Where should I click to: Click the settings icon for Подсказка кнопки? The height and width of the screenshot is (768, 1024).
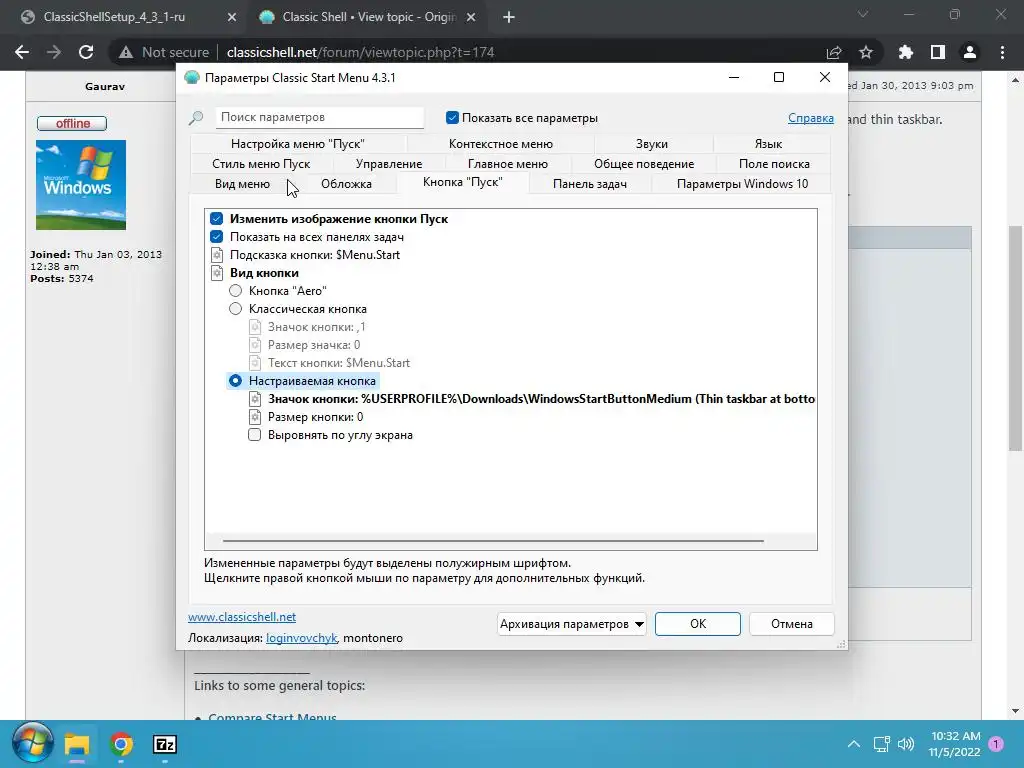(x=217, y=255)
